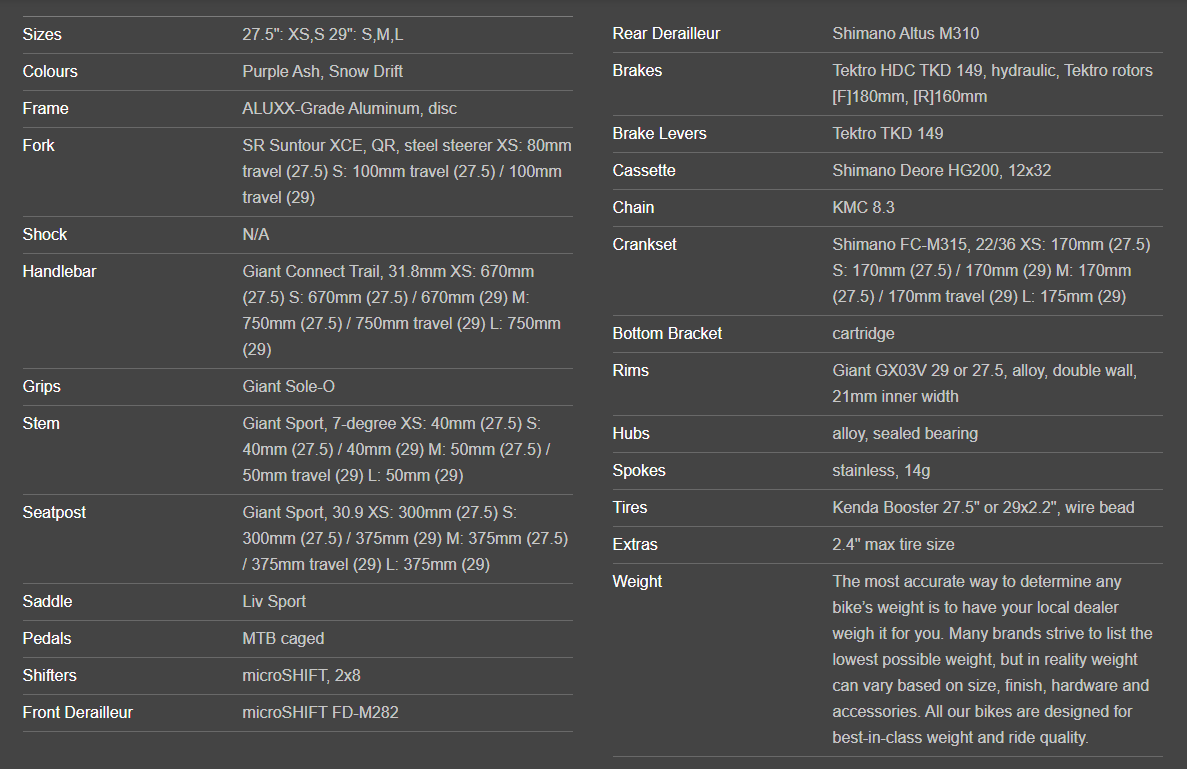
Task: Click the Stem row label
Action: point(41,423)
